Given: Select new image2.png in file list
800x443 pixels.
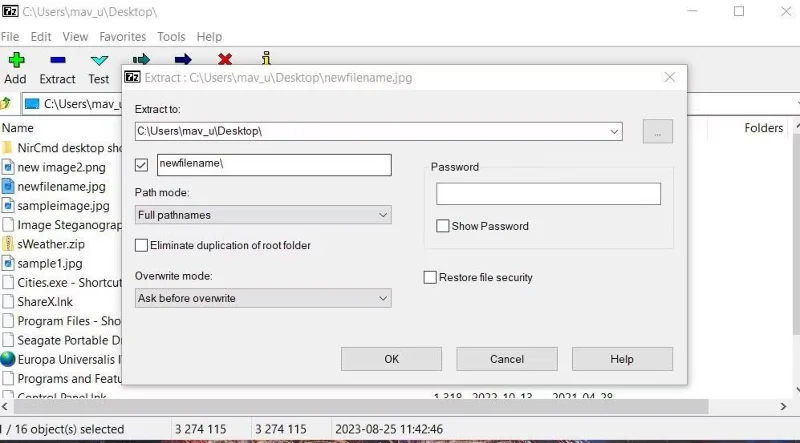Looking at the screenshot, I should point(61,167).
